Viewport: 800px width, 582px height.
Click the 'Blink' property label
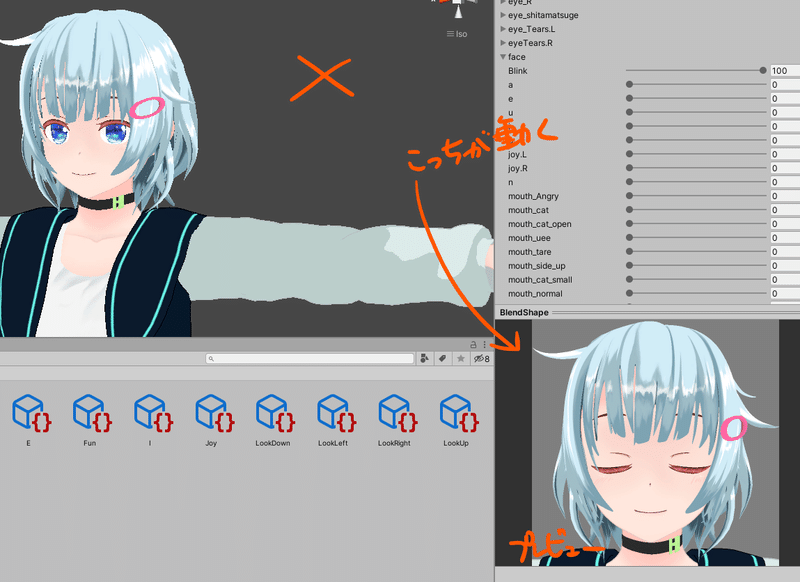click(518, 71)
